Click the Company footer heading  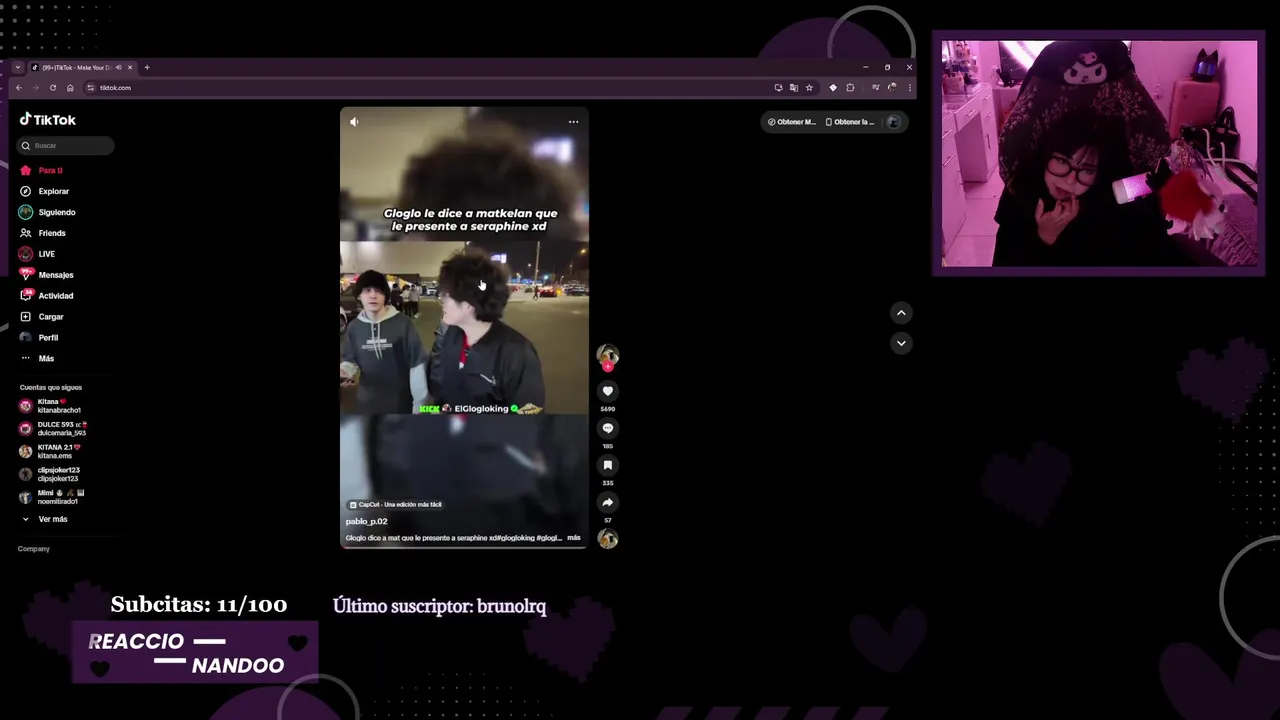[x=33, y=549]
